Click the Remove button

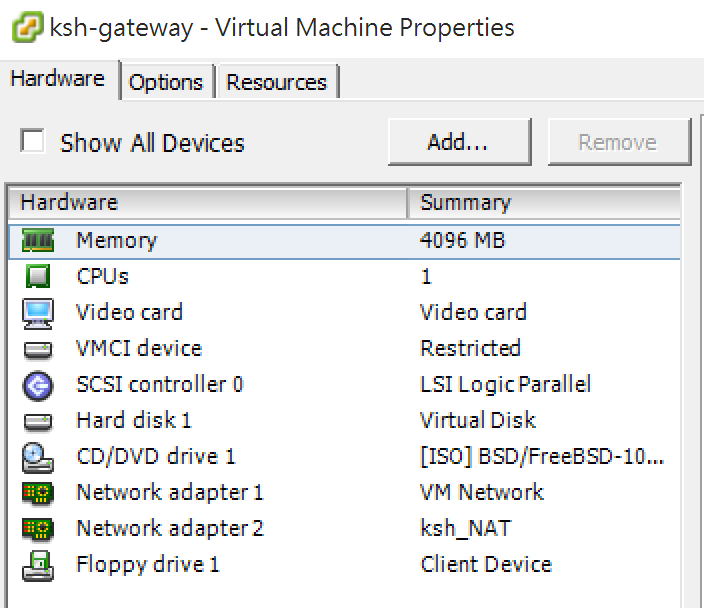pos(617,142)
